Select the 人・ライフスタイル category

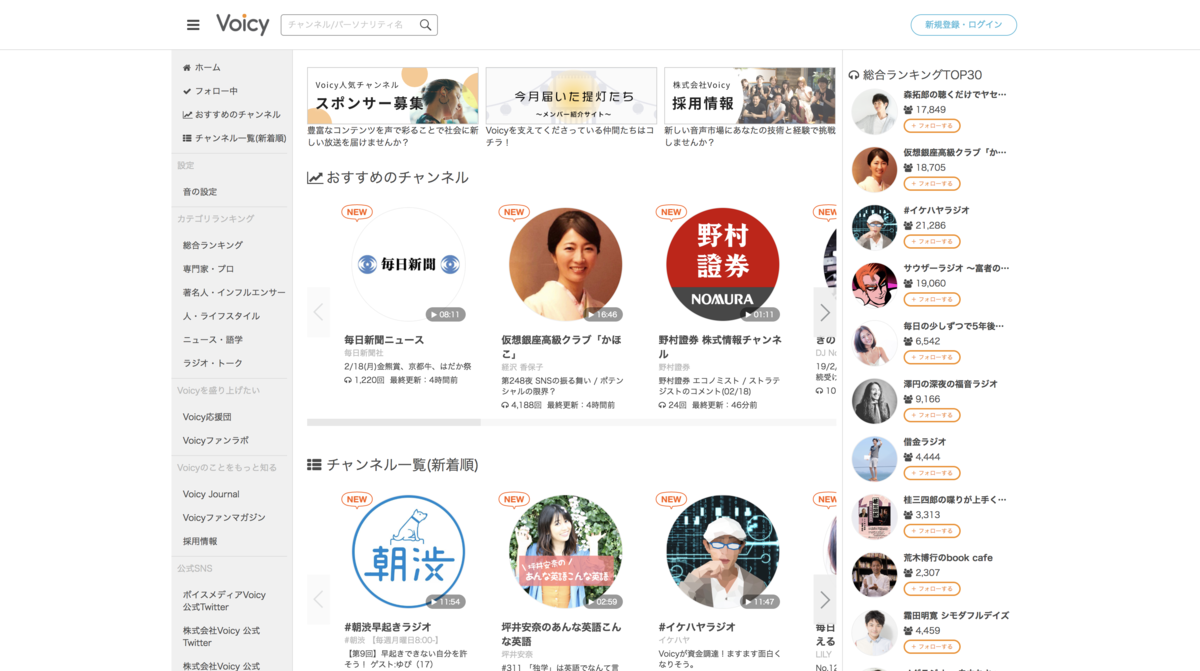coord(221,316)
